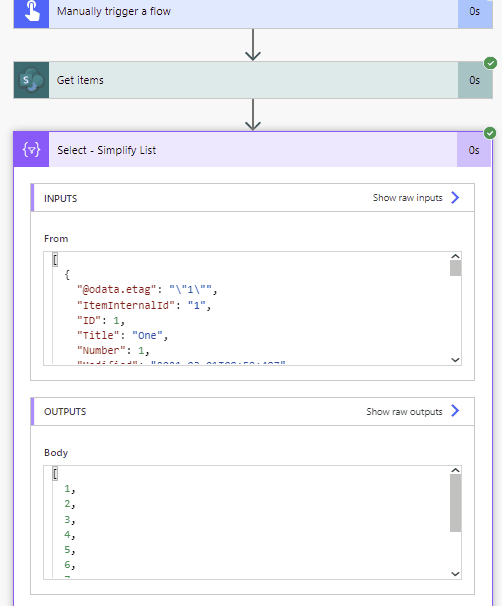Click scroll down arrow in From box
This screenshot has width=502, height=606.
(x=455, y=360)
